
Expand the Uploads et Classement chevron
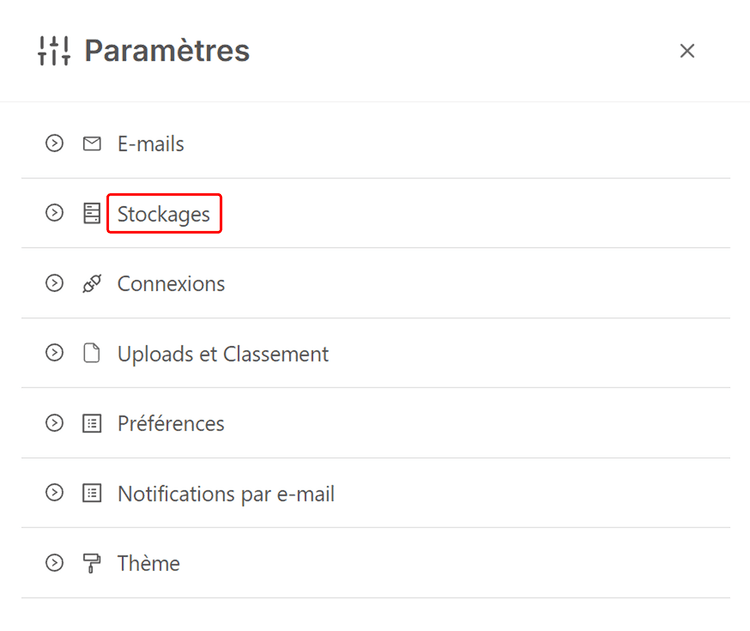[x=54, y=354]
